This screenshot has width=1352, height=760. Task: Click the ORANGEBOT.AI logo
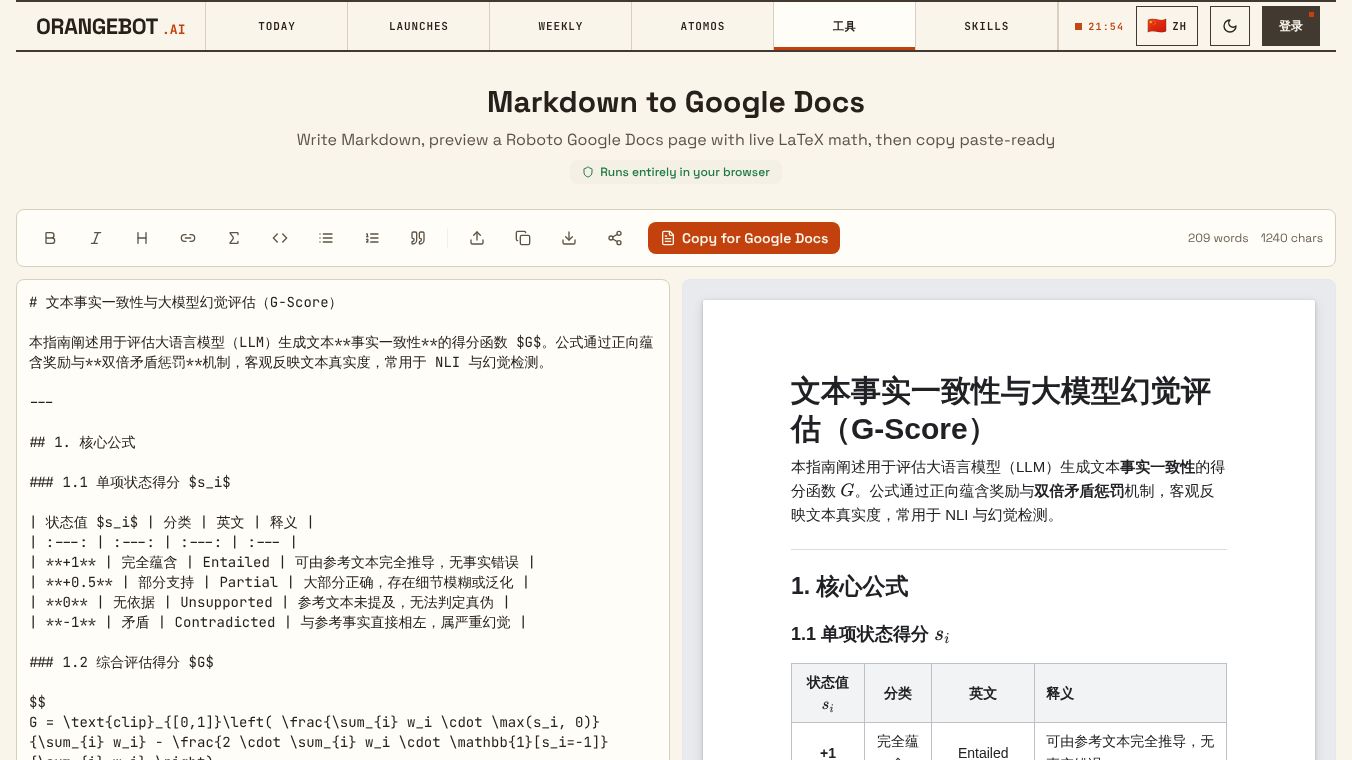pos(111,27)
